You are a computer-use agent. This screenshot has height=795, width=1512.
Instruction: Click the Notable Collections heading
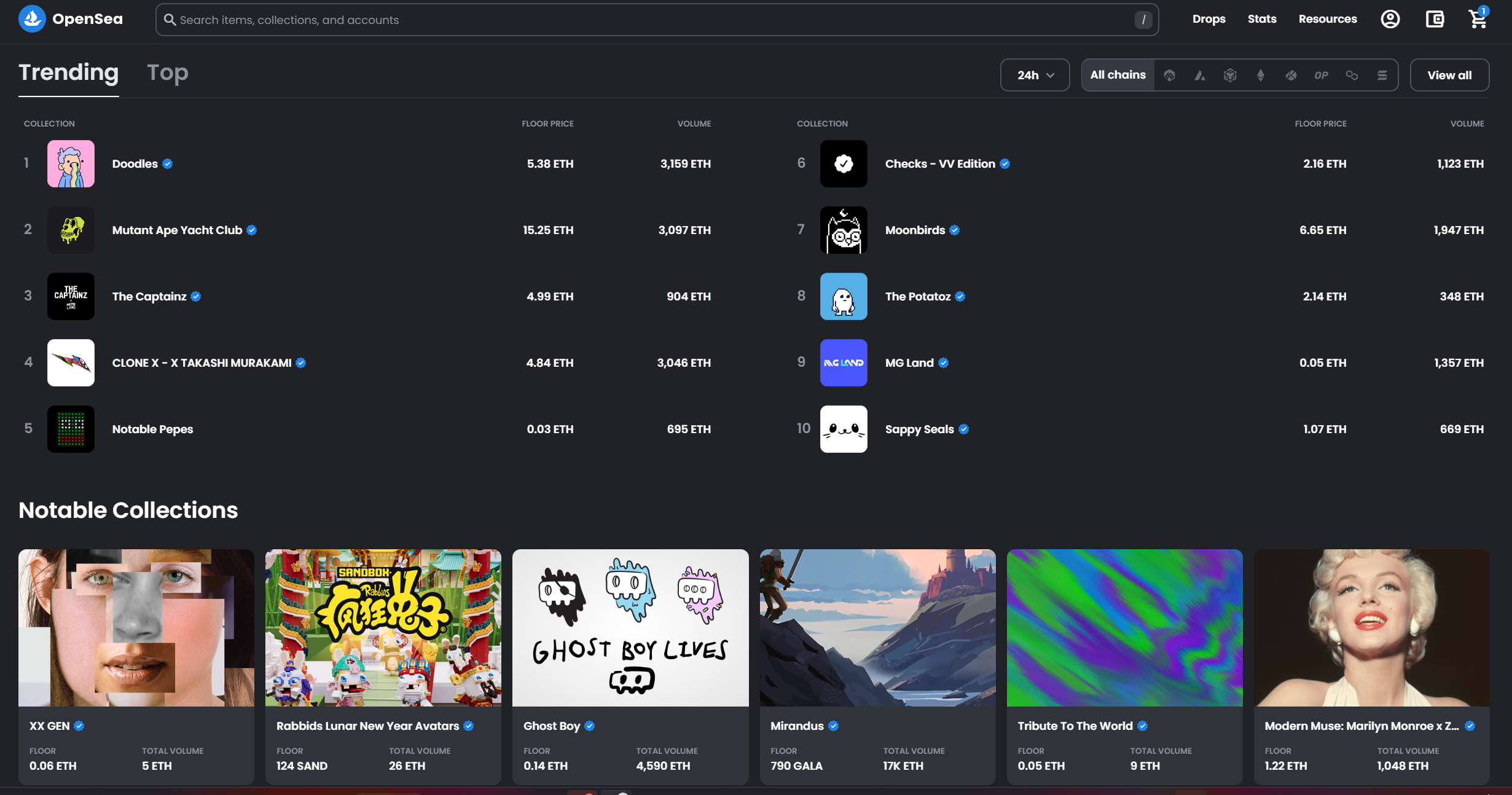[128, 511]
